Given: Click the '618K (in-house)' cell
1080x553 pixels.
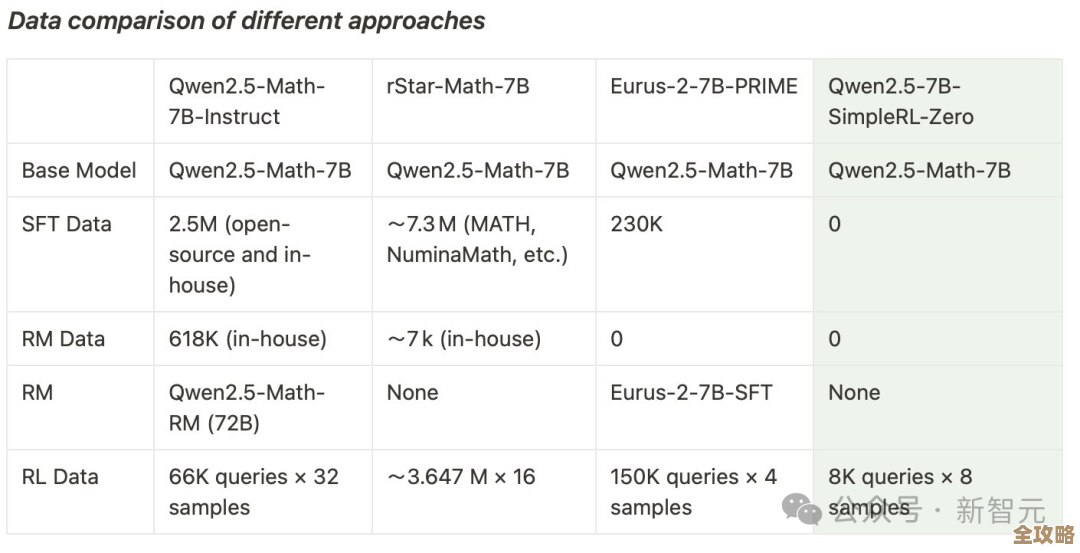Looking at the screenshot, I should coord(247,339).
